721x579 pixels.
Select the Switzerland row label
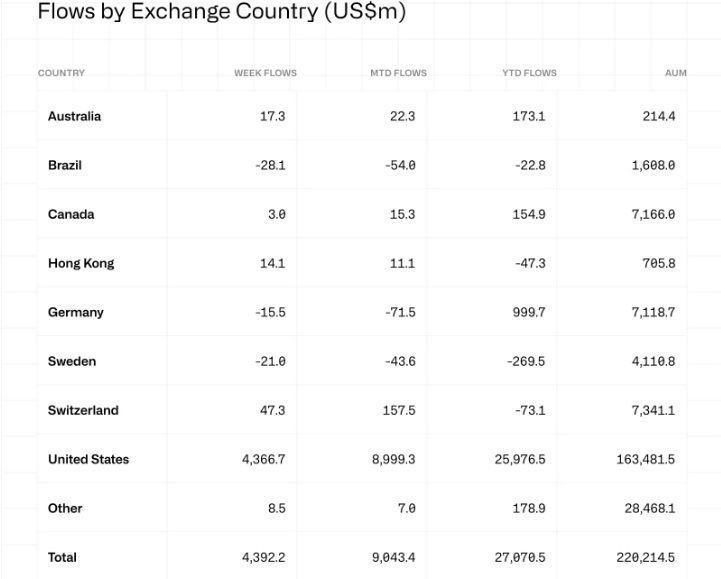[x=83, y=410]
